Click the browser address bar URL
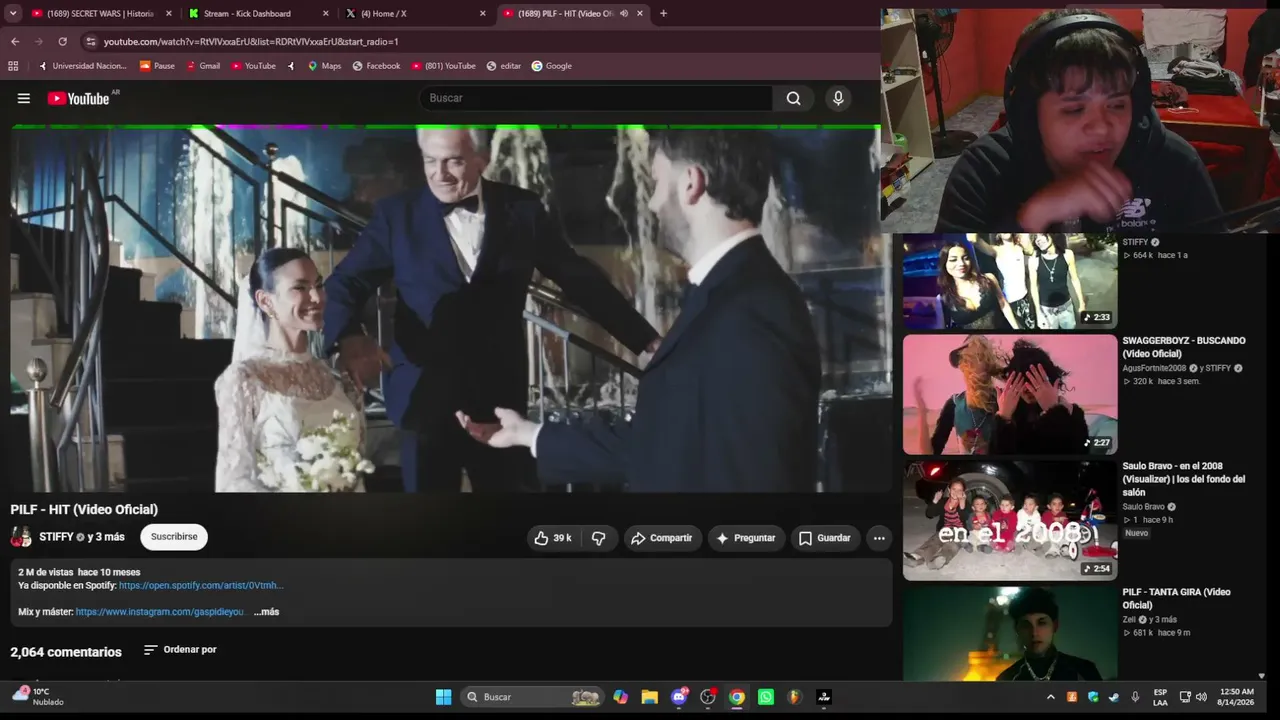Screen dimensions: 1280x720 (251, 42)
